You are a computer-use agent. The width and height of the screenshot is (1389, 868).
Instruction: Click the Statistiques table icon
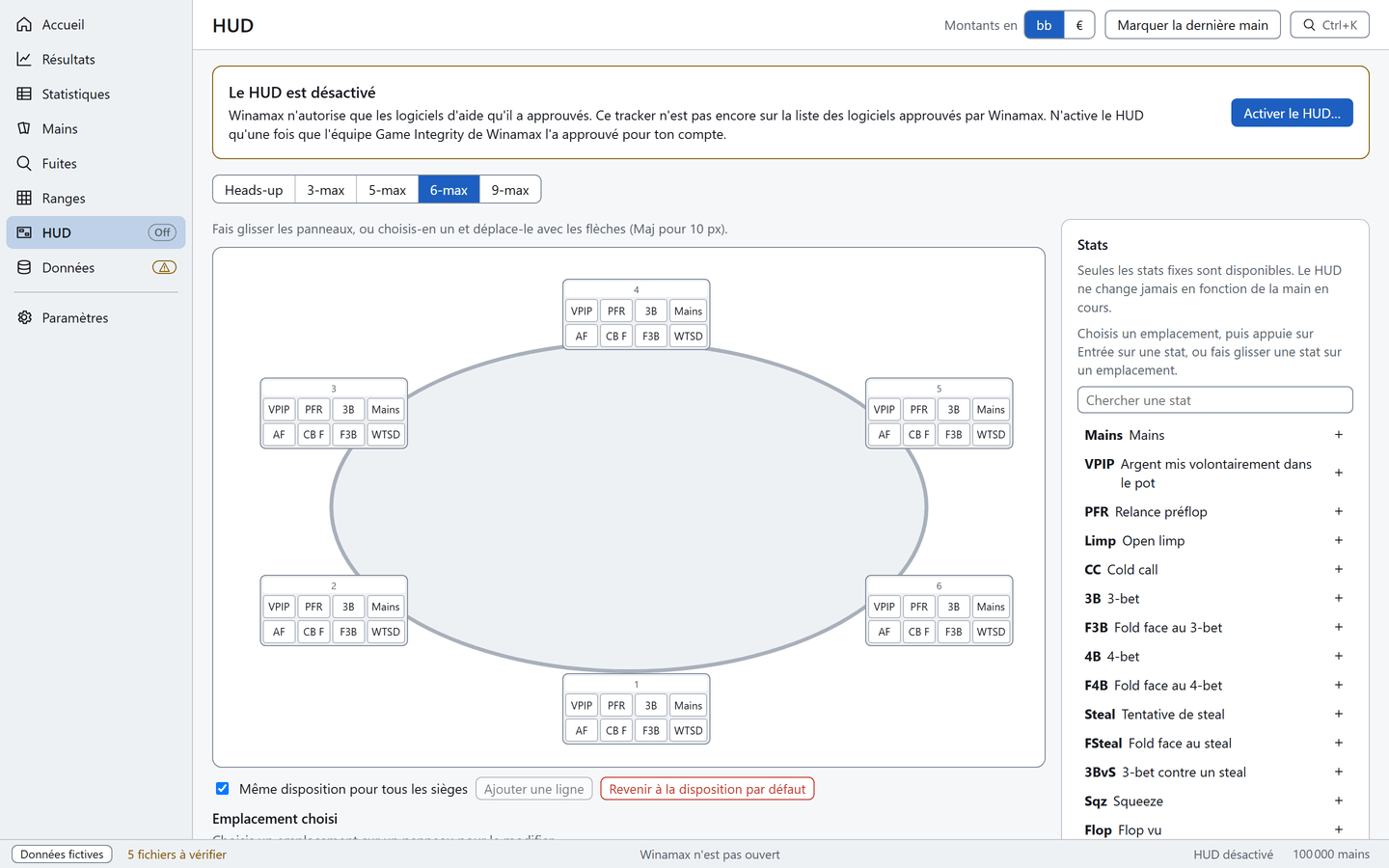pyautogui.click(x=24, y=94)
